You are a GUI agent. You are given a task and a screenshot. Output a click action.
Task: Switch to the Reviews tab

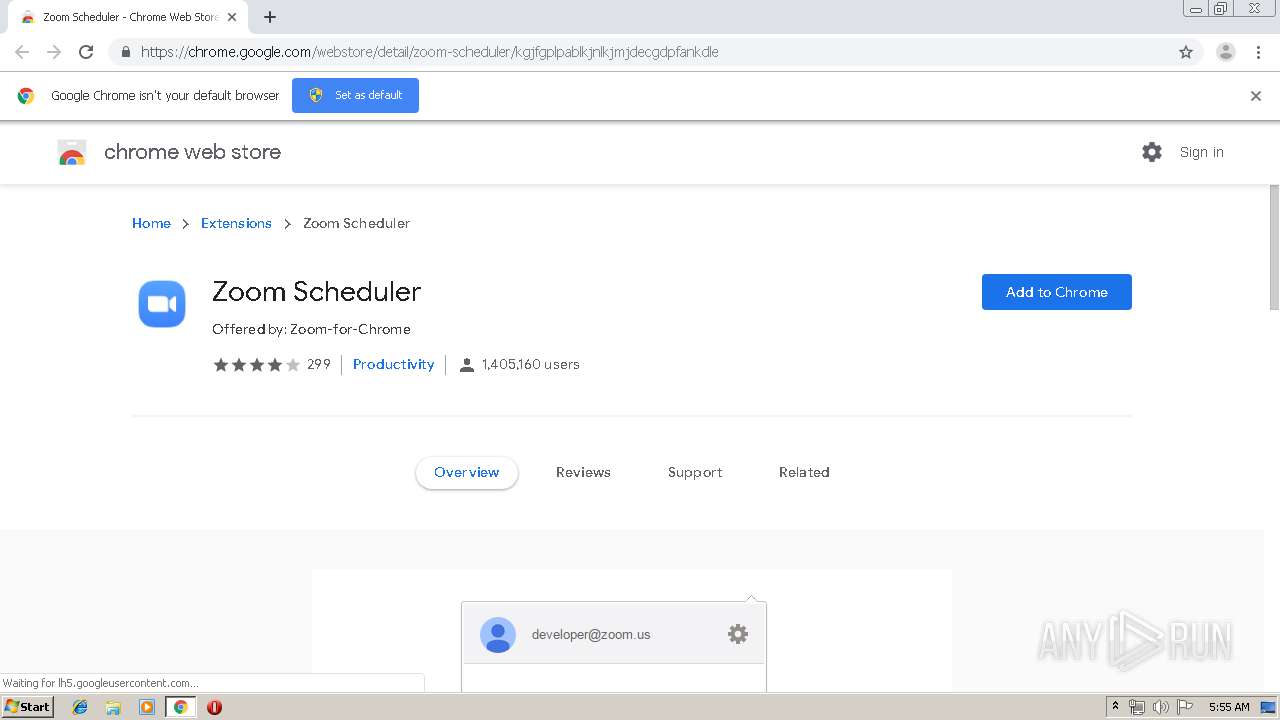583,472
